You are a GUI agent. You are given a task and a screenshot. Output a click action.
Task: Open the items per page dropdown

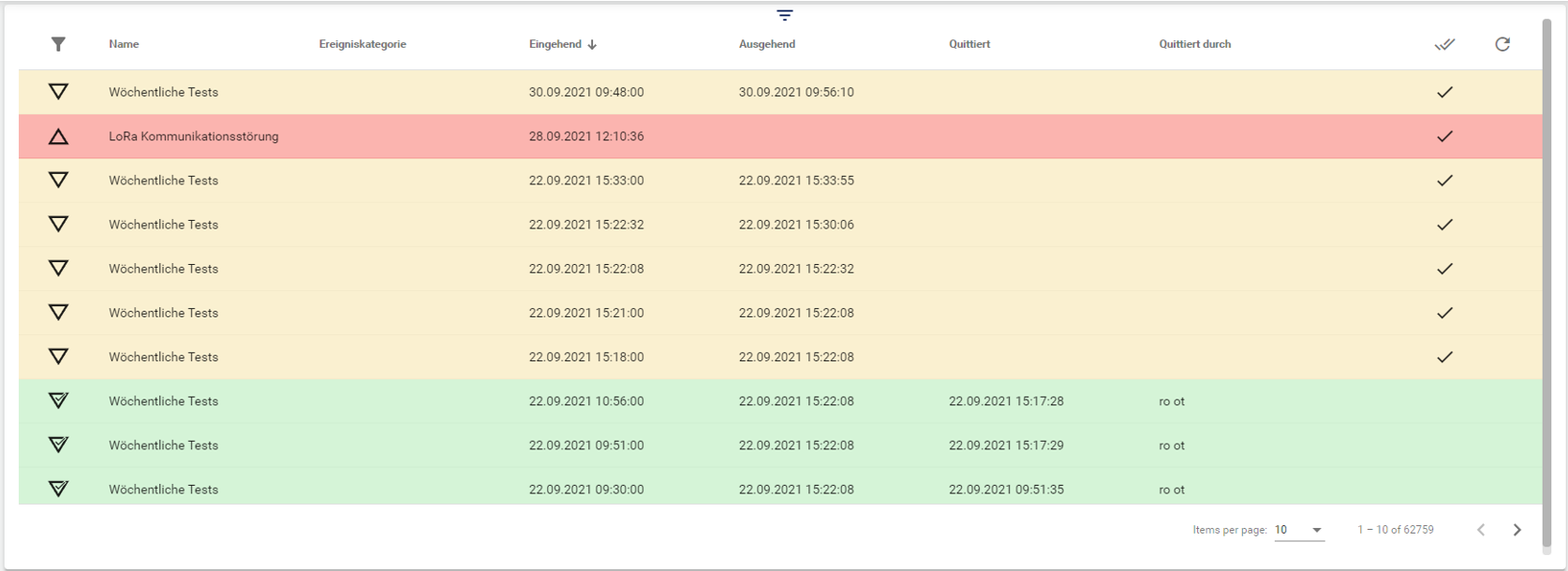(x=1298, y=530)
